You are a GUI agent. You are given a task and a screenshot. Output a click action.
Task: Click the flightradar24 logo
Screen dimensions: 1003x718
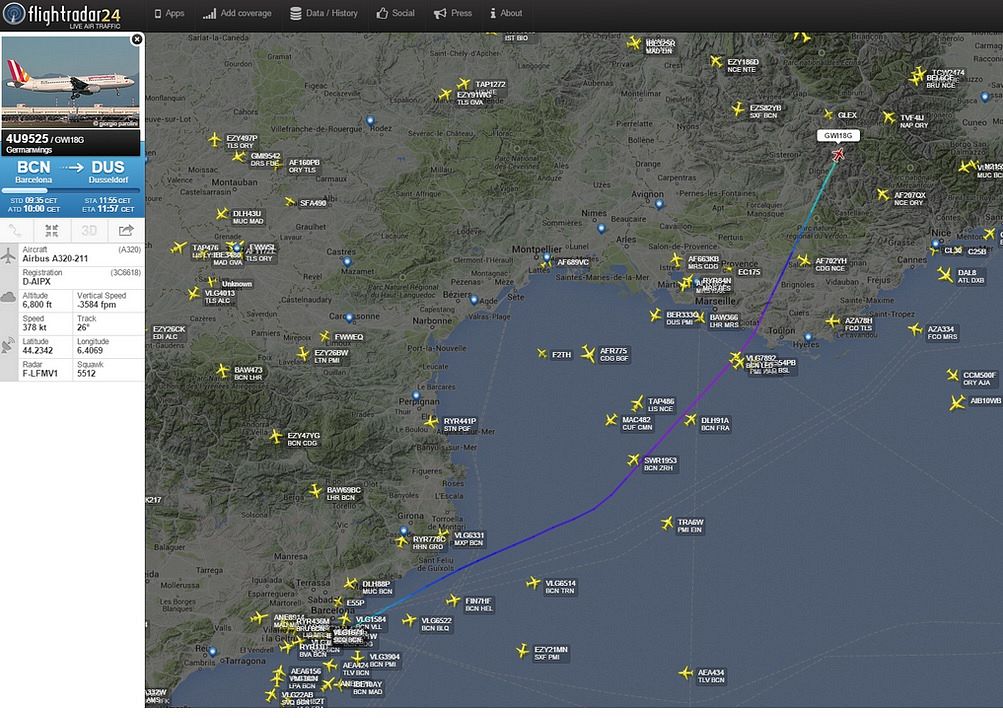pyautogui.click(x=61, y=15)
